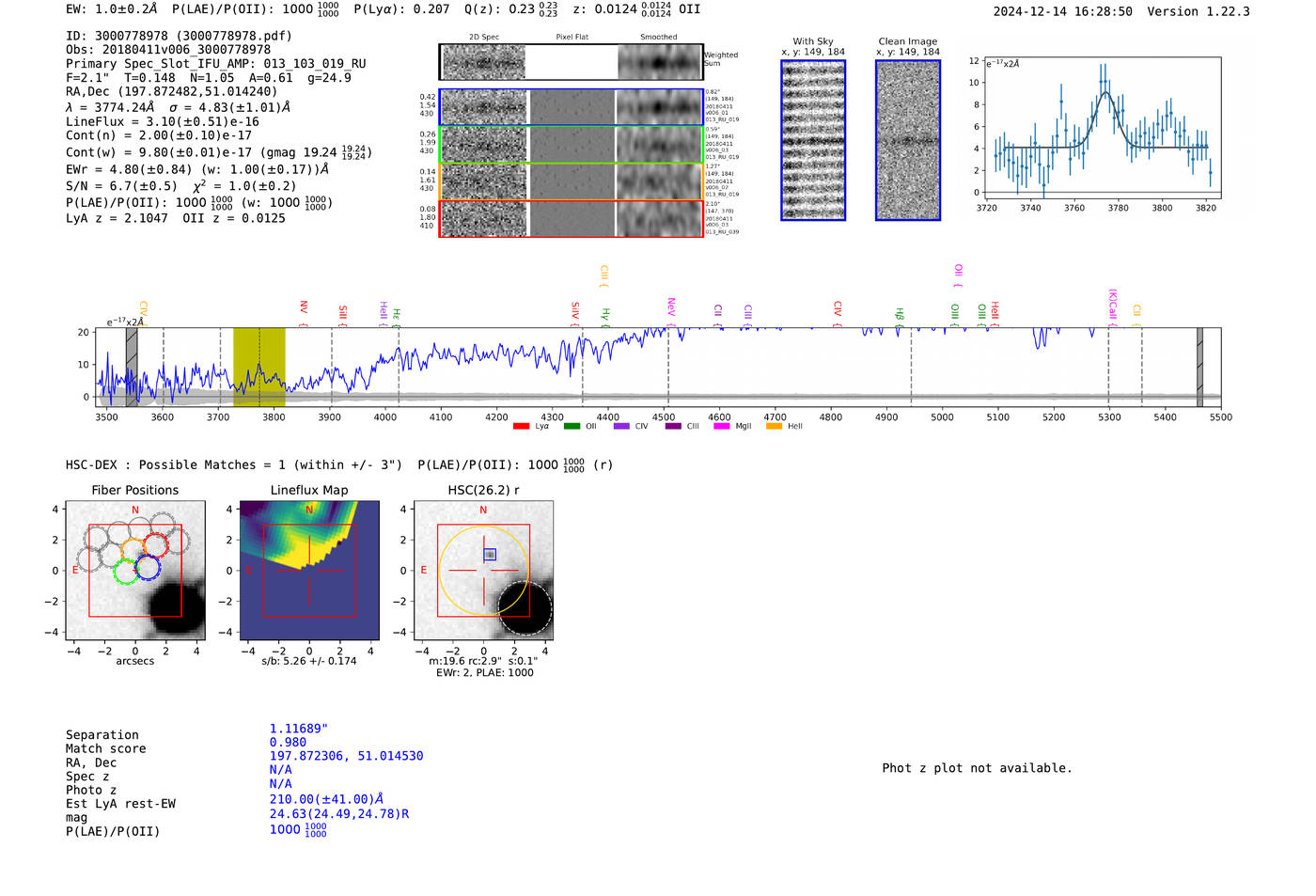Click the blue match score value 0.980
The width and height of the screenshot is (1316, 896).
tap(288, 743)
